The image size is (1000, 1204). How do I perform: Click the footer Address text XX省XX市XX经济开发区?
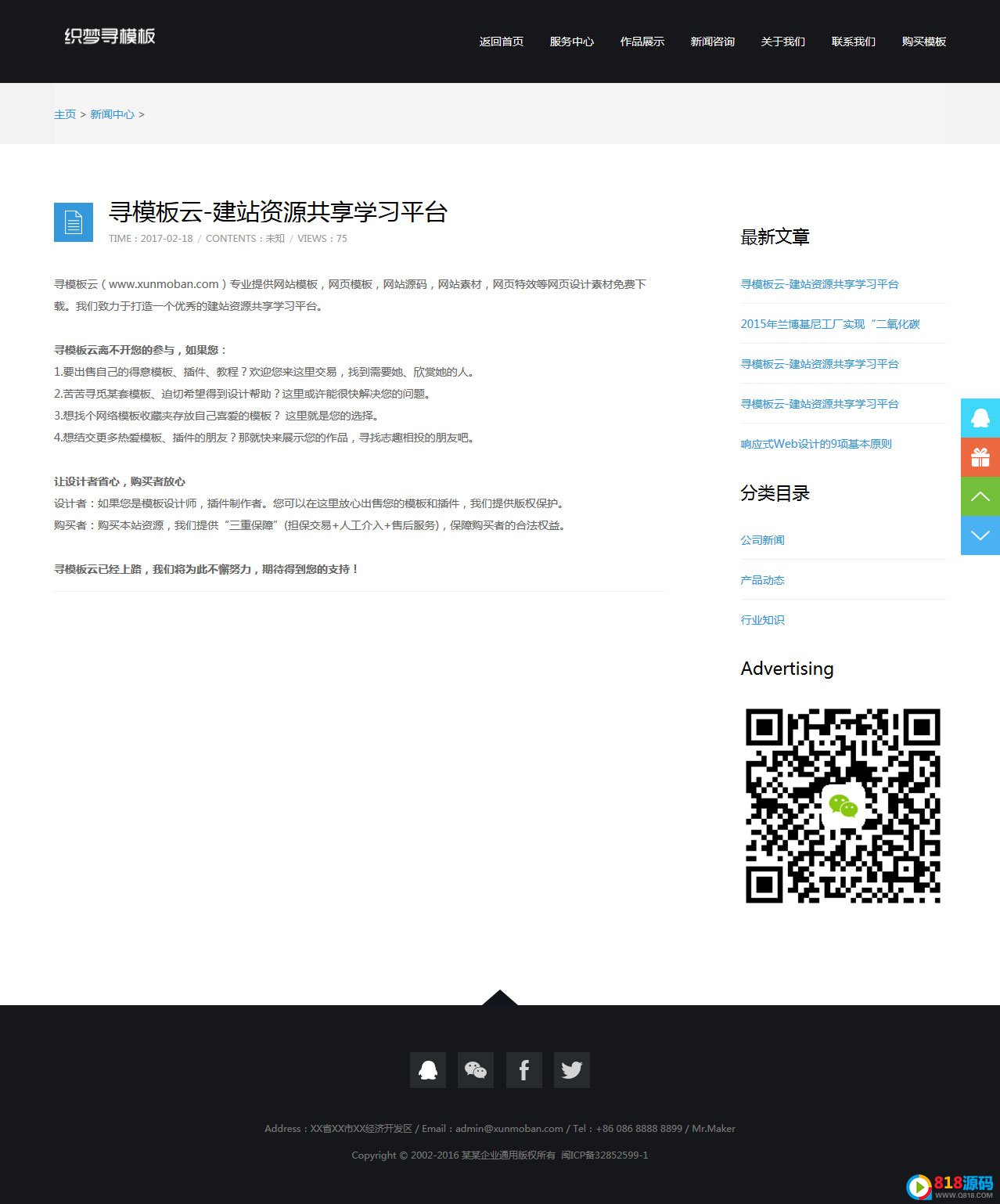pyautogui.click(x=362, y=1128)
